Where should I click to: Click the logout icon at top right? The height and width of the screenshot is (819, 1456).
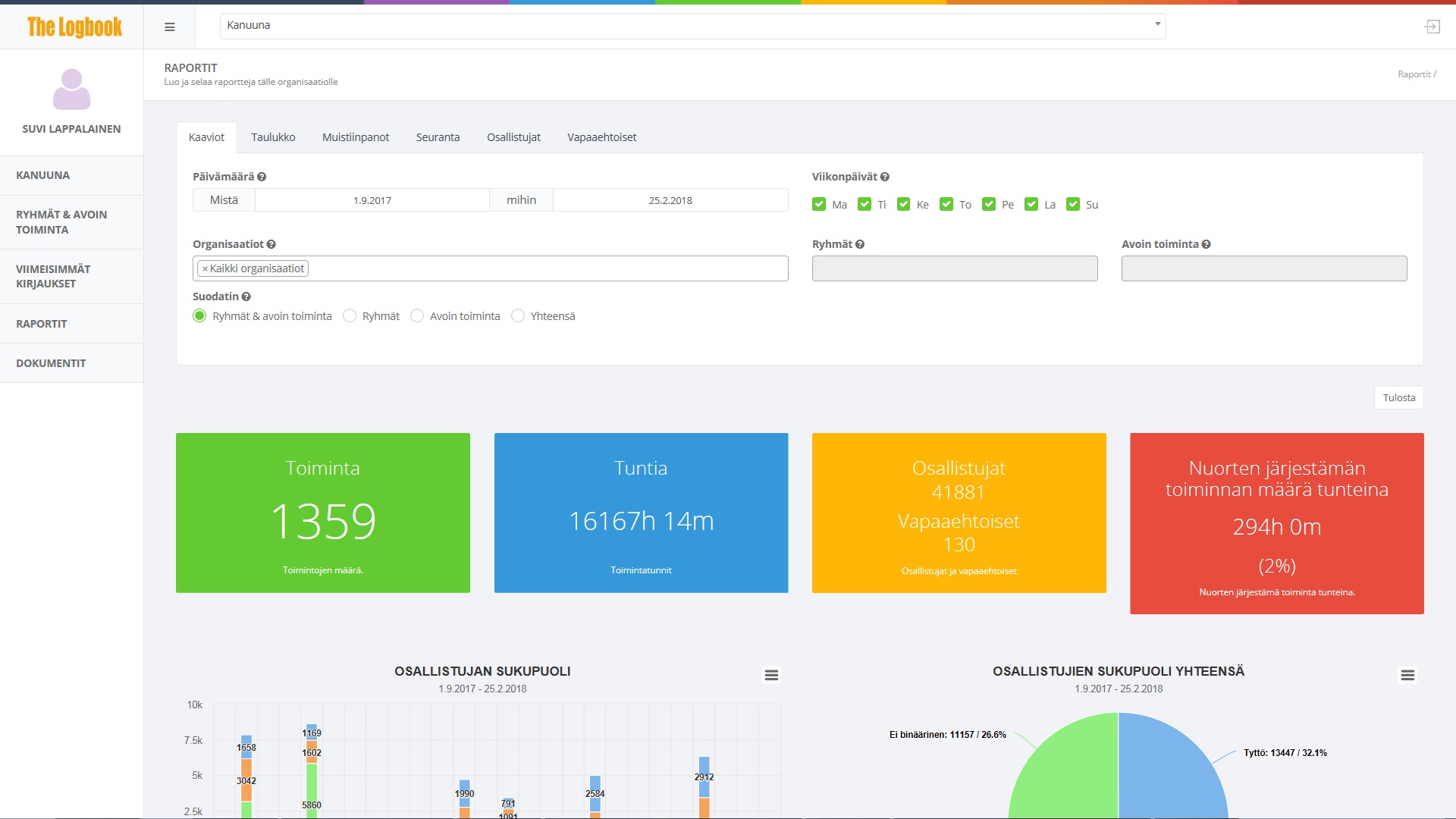click(1432, 27)
